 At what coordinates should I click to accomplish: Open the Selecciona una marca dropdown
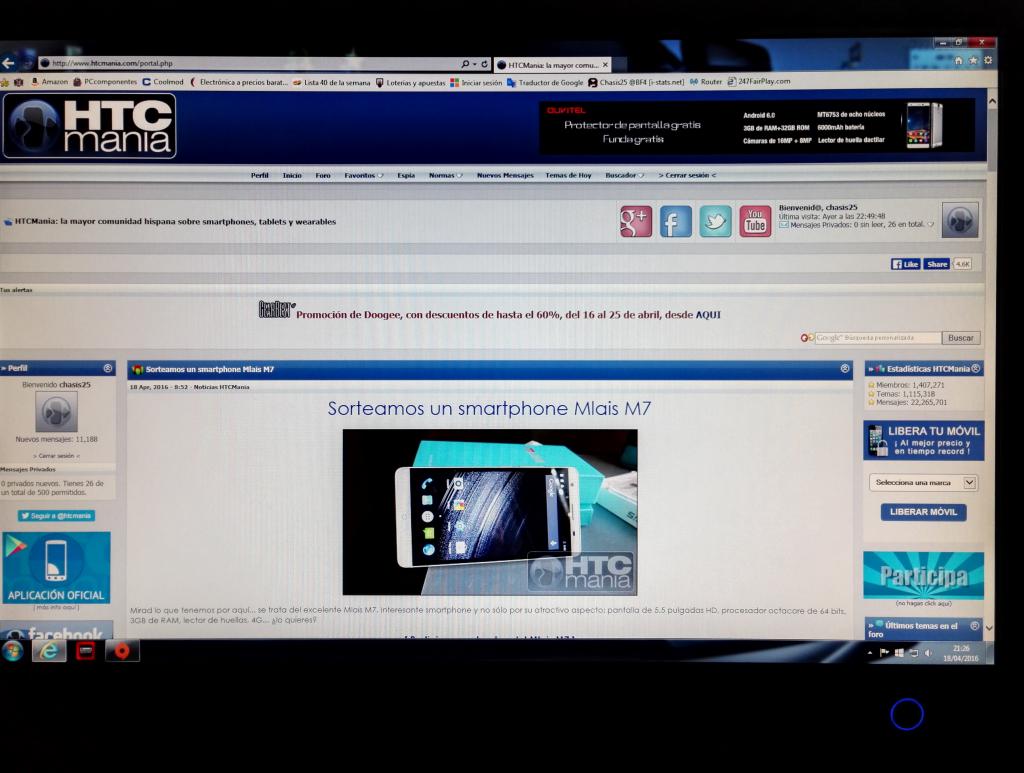(922, 482)
